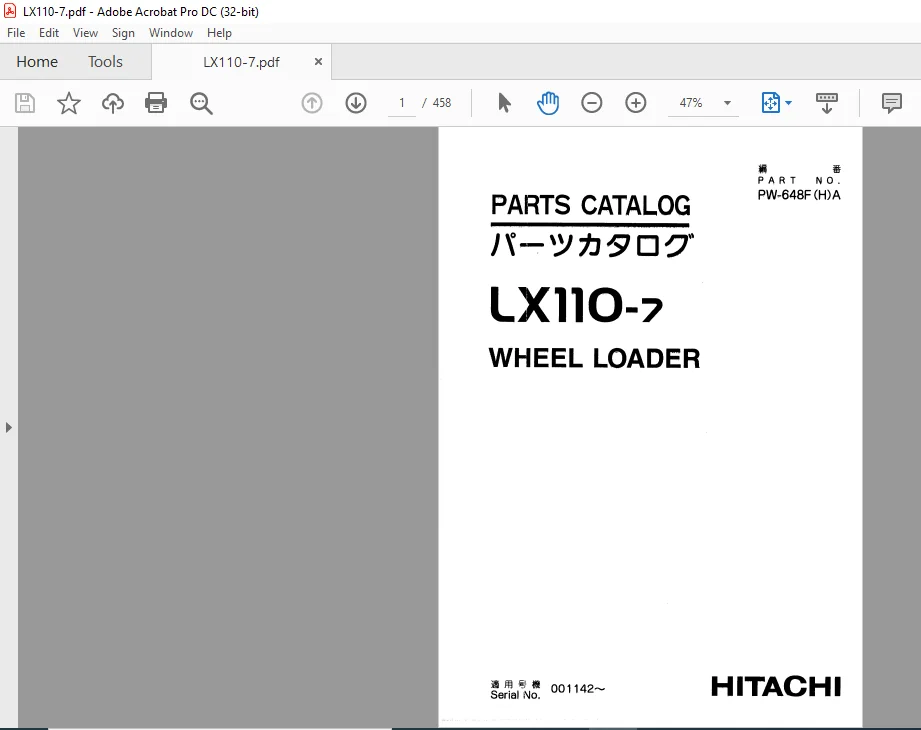
Task: Click the Serial No. label
Action: pyautogui.click(x=515, y=695)
